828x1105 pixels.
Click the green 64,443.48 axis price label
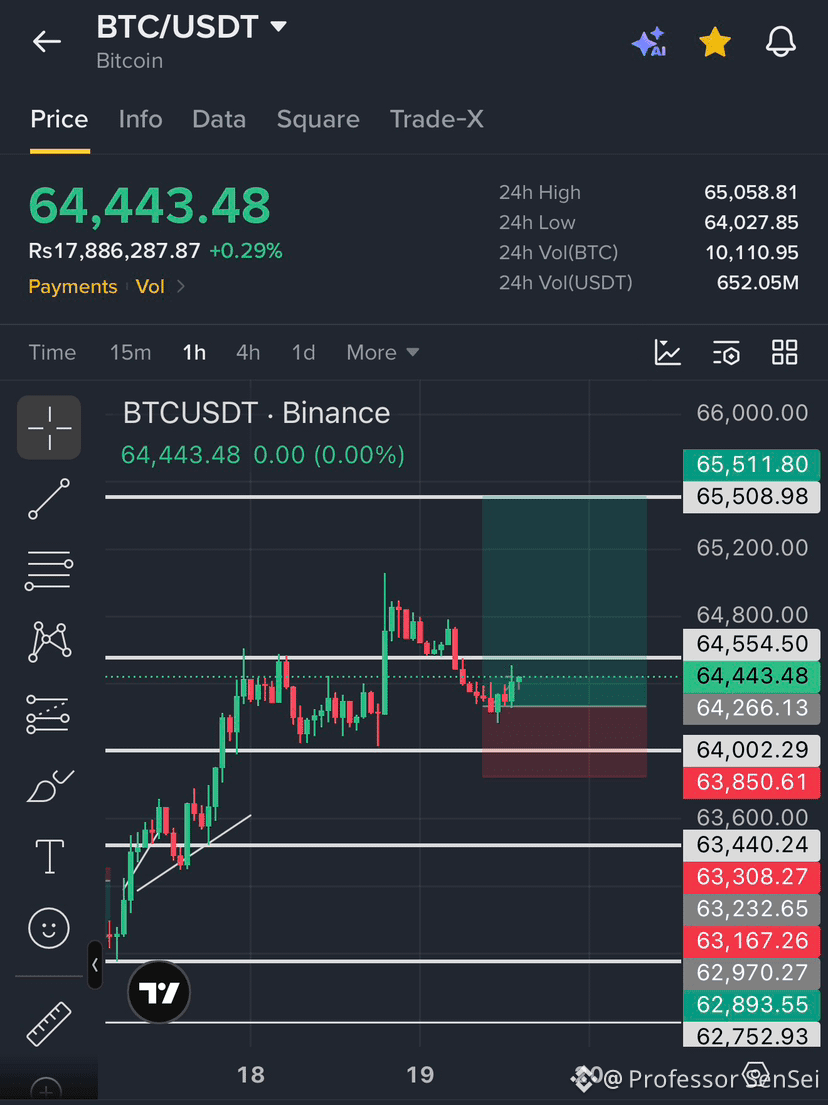click(752, 677)
